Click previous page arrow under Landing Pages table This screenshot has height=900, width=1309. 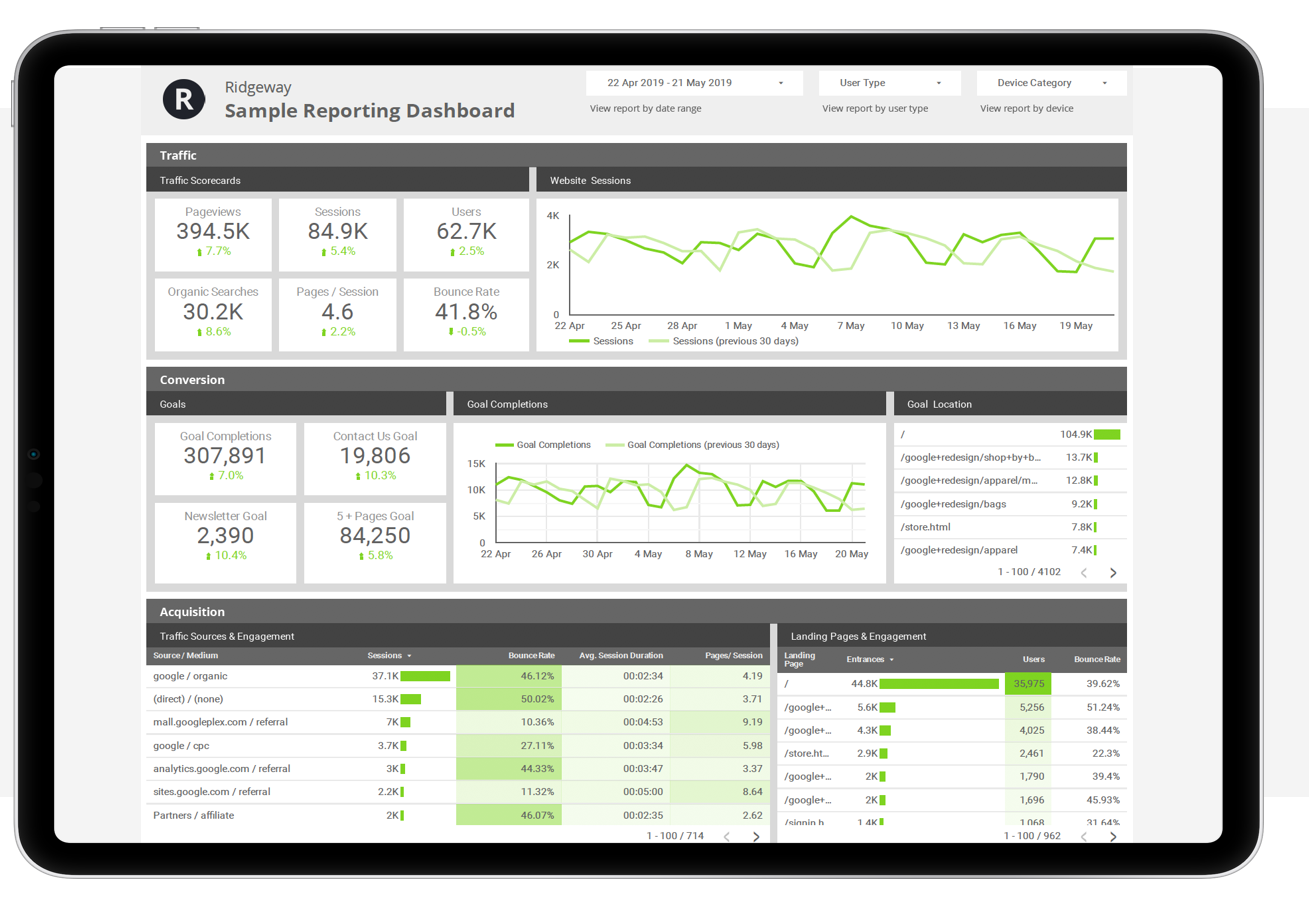(1083, 836)
